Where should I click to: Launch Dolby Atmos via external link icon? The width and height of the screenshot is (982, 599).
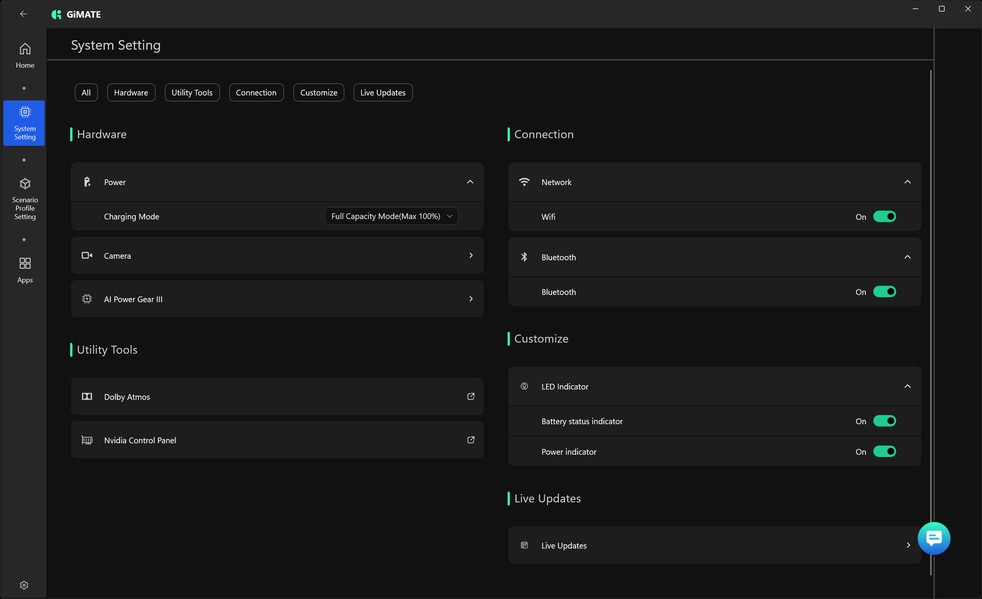coord(471,397)
